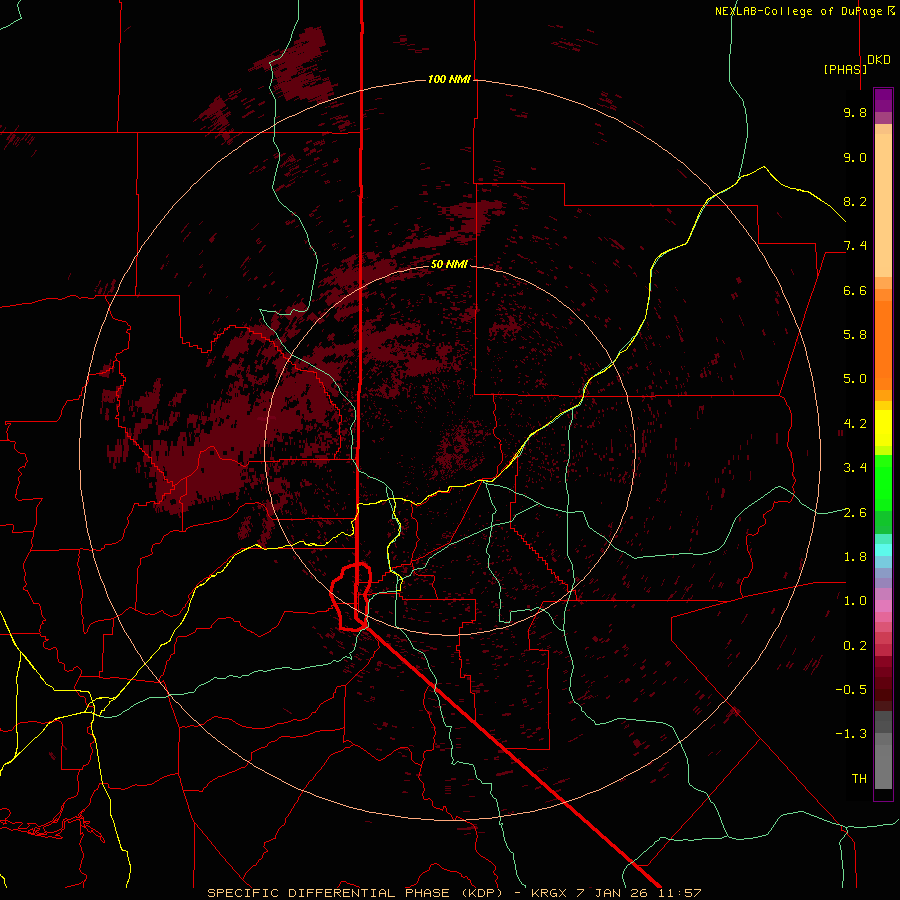Select the bright yellow band of color bar
The image size is (900, 900).
pyautogui.click(x=883, y=428)
